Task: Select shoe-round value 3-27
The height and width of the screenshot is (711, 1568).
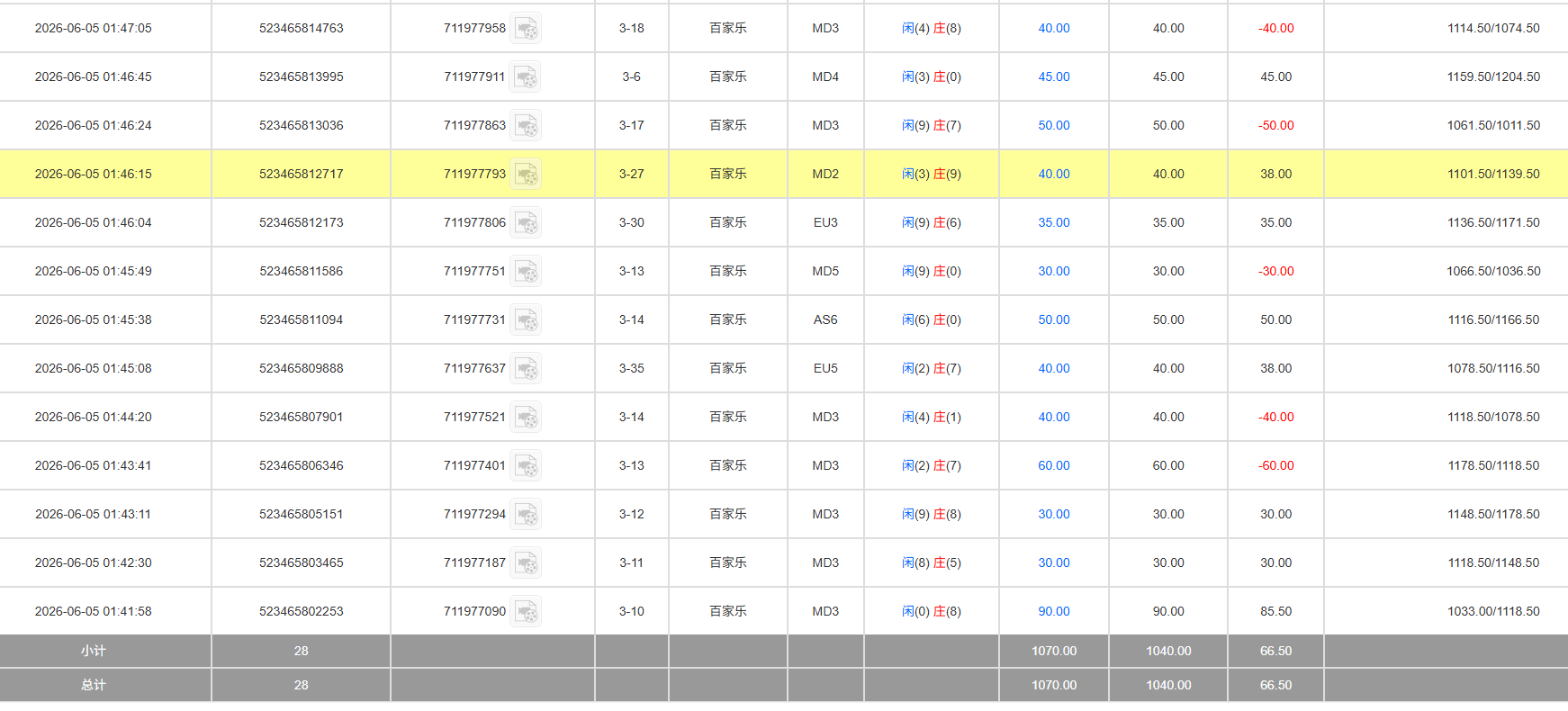Action: pyautogui.click(x=632, y=174)
